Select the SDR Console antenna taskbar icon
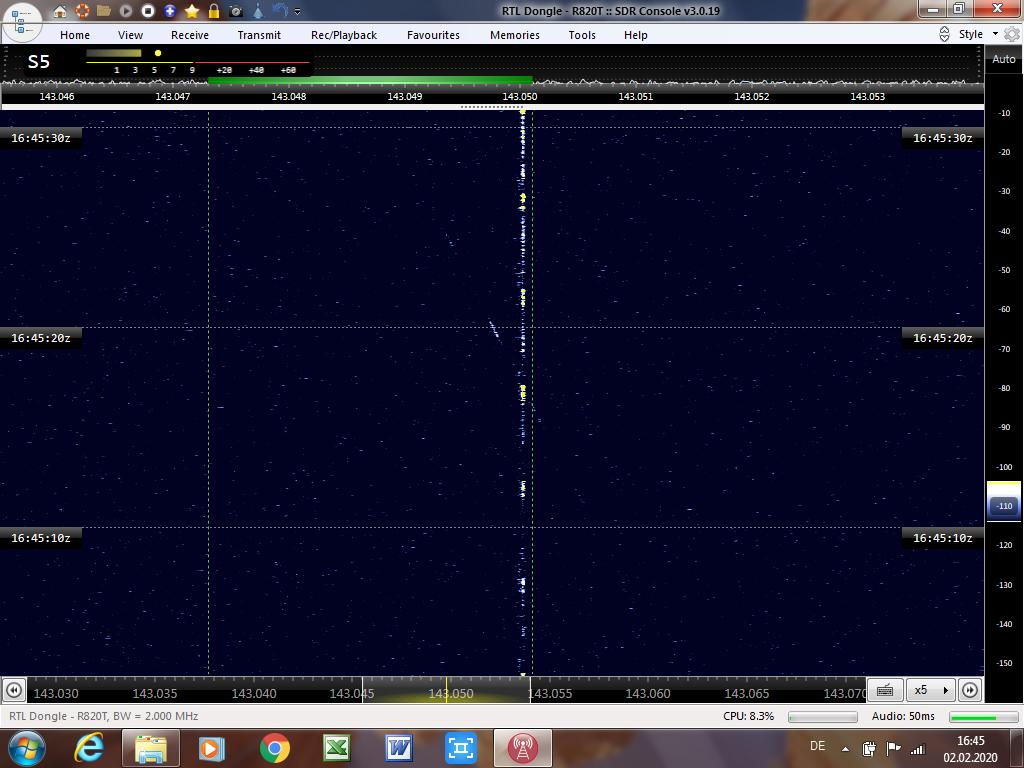 pos(522,748)
